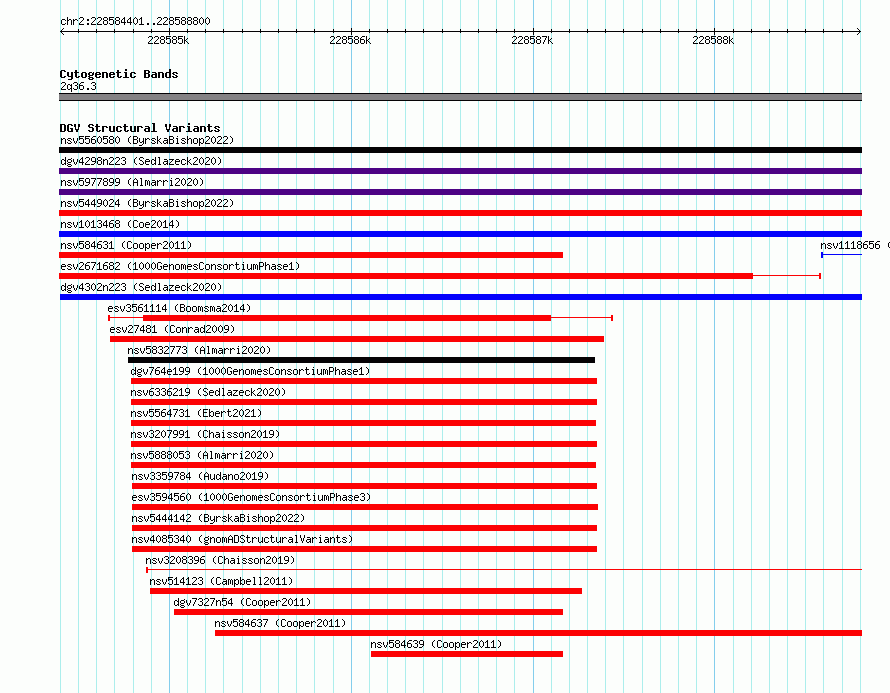Open nsv5888053 (Almarri2020) variant label
The width and height of the screenshot is (890, 693).
tap(202, 455)
